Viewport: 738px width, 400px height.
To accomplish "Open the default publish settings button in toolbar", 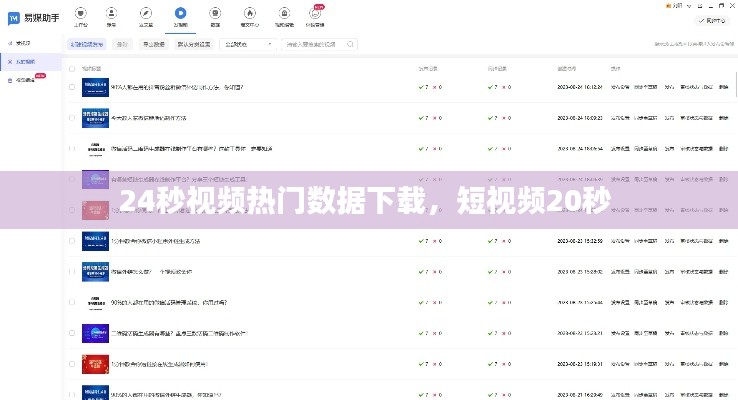I will (194, 44).
